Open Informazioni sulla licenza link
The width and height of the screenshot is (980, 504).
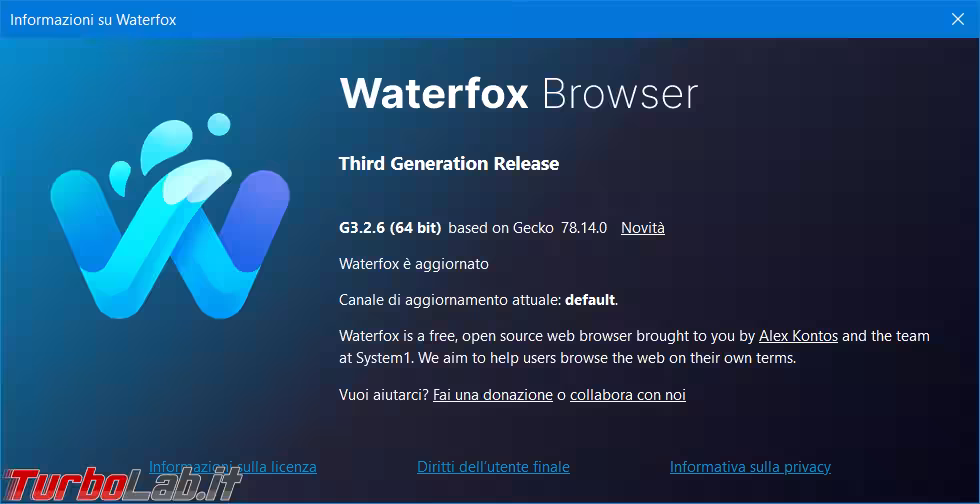tap(233, 467)
